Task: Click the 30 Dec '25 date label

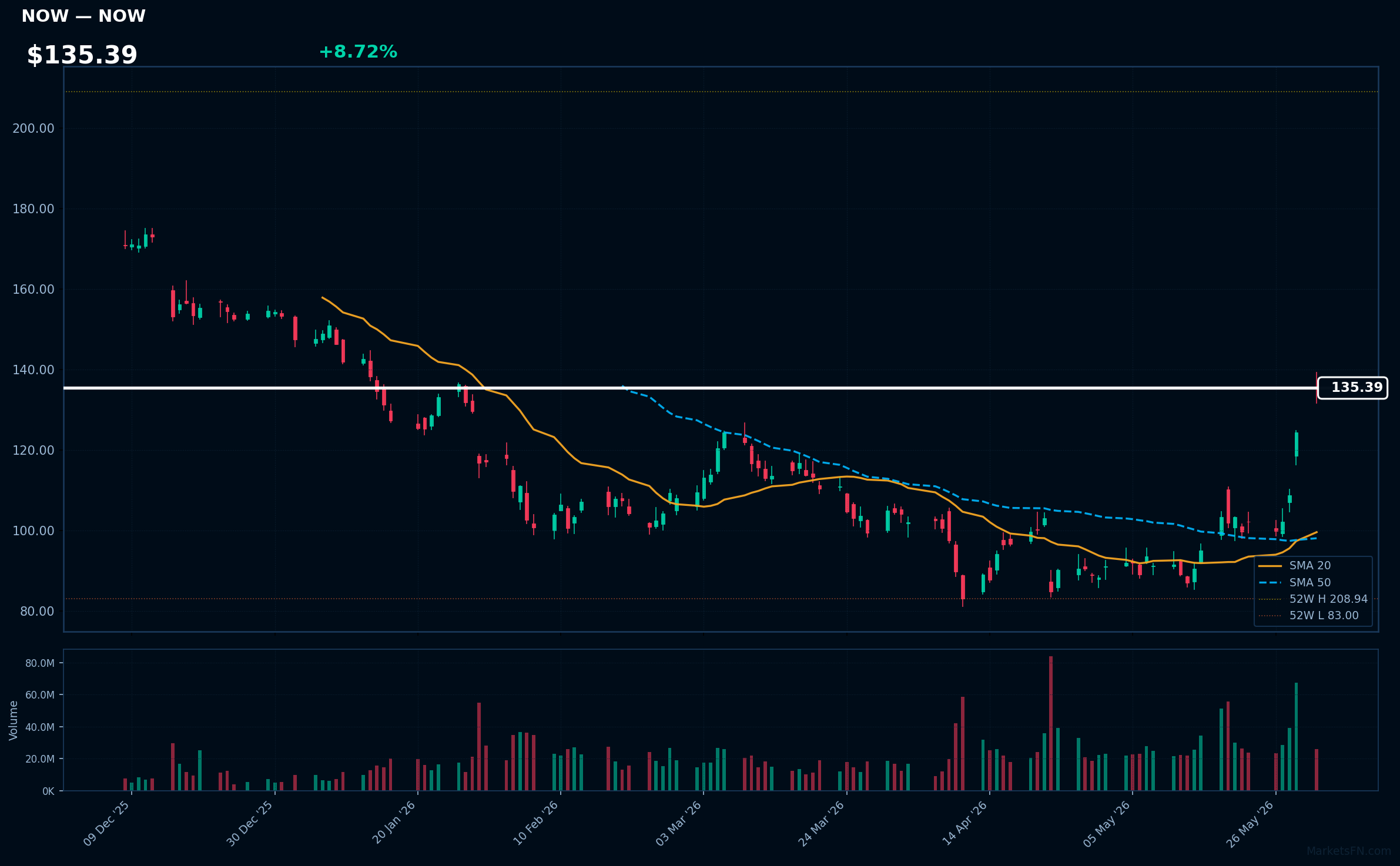Action: pos(250,824)
